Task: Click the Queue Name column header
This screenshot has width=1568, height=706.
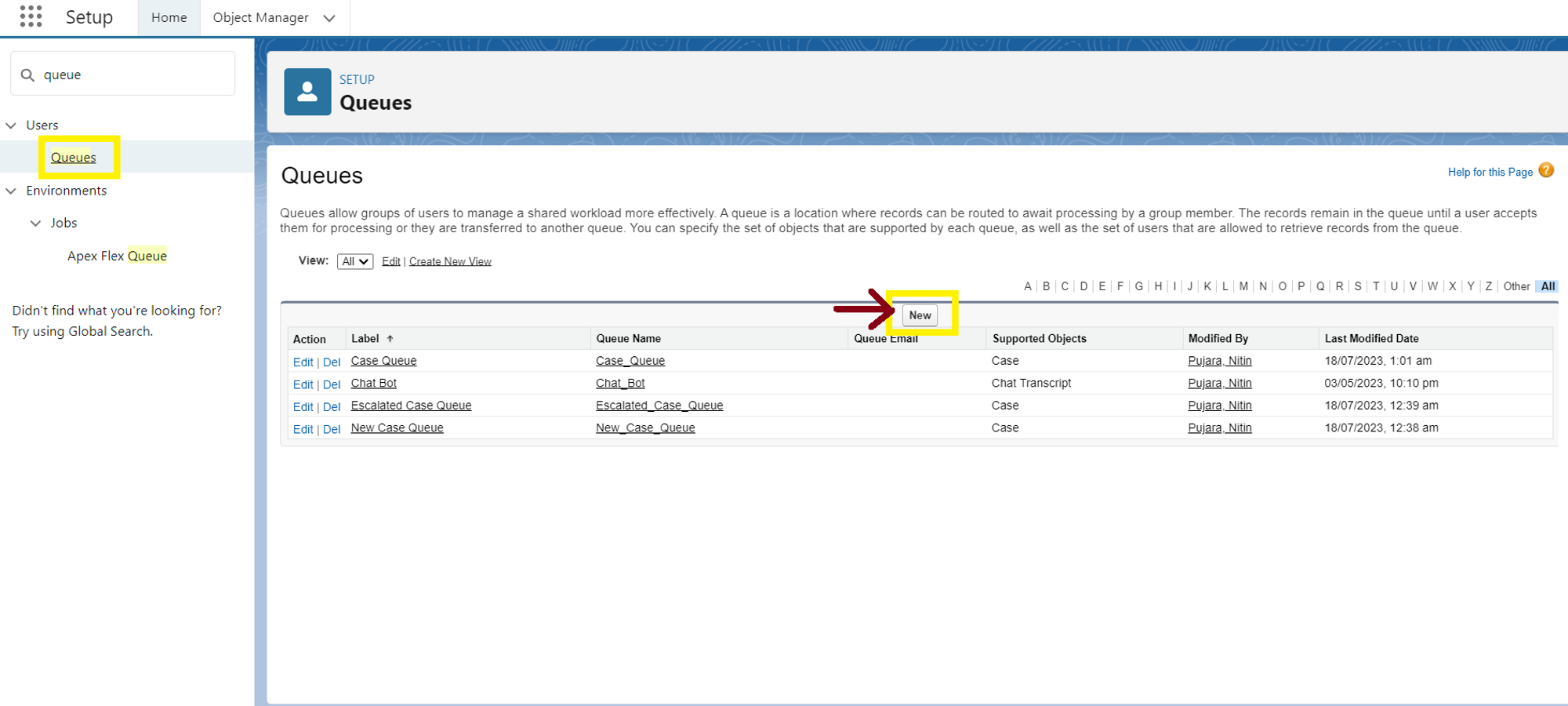Action: (x=628, y=339)
